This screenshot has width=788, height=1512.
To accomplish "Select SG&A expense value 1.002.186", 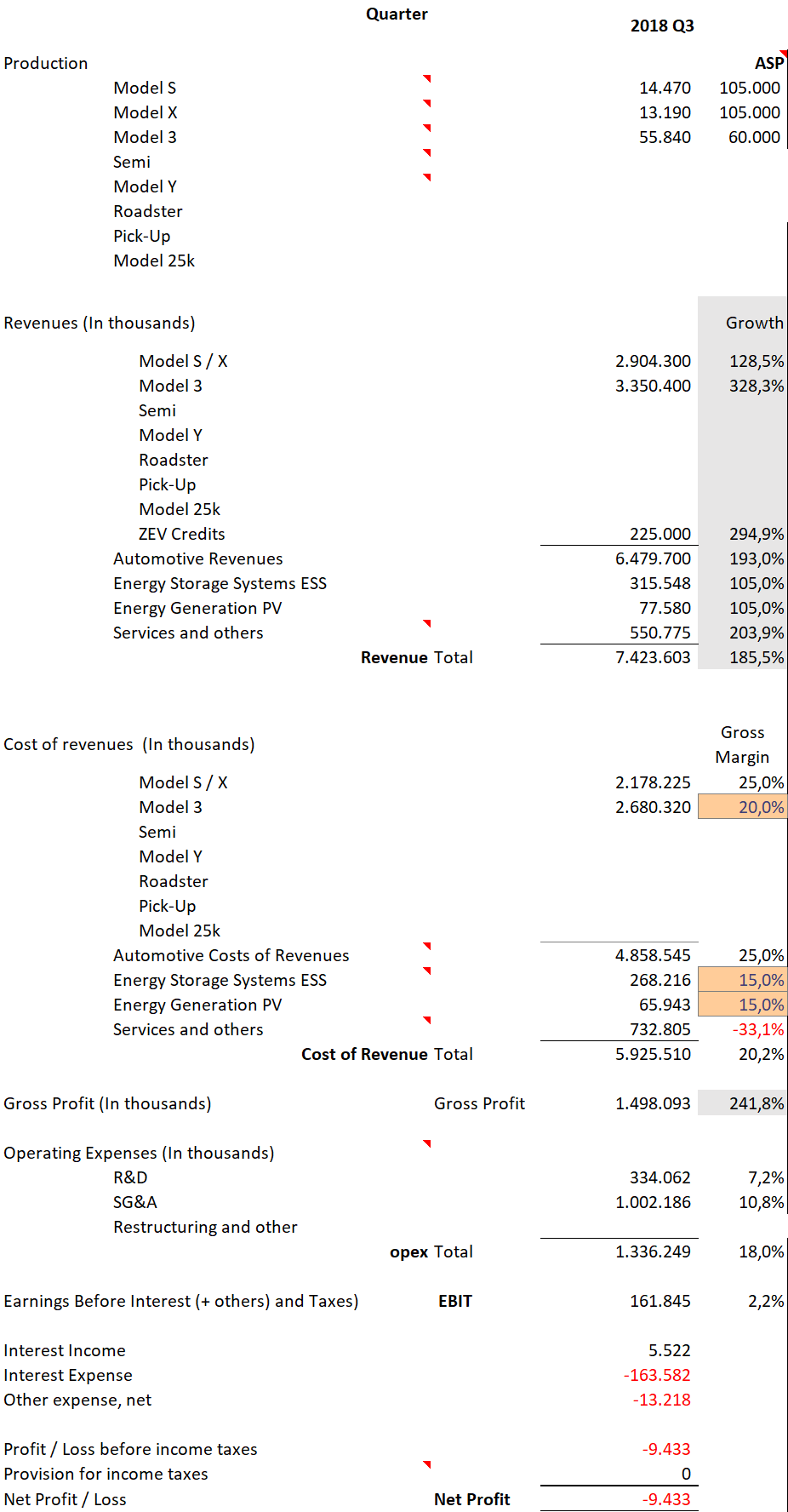I will pos(653,1202).
